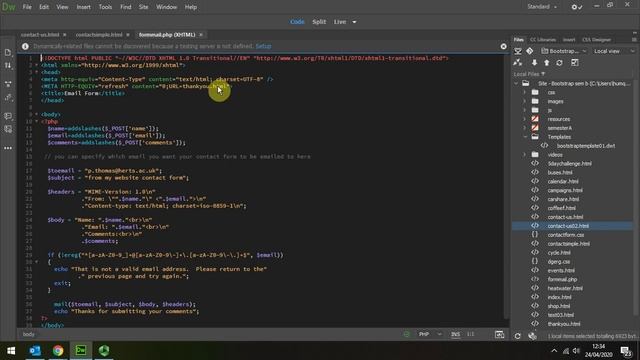Click Dreamweaver Dw logo icon
The image size is (640, 360).
pyautogui.click(x=9, y=7)
